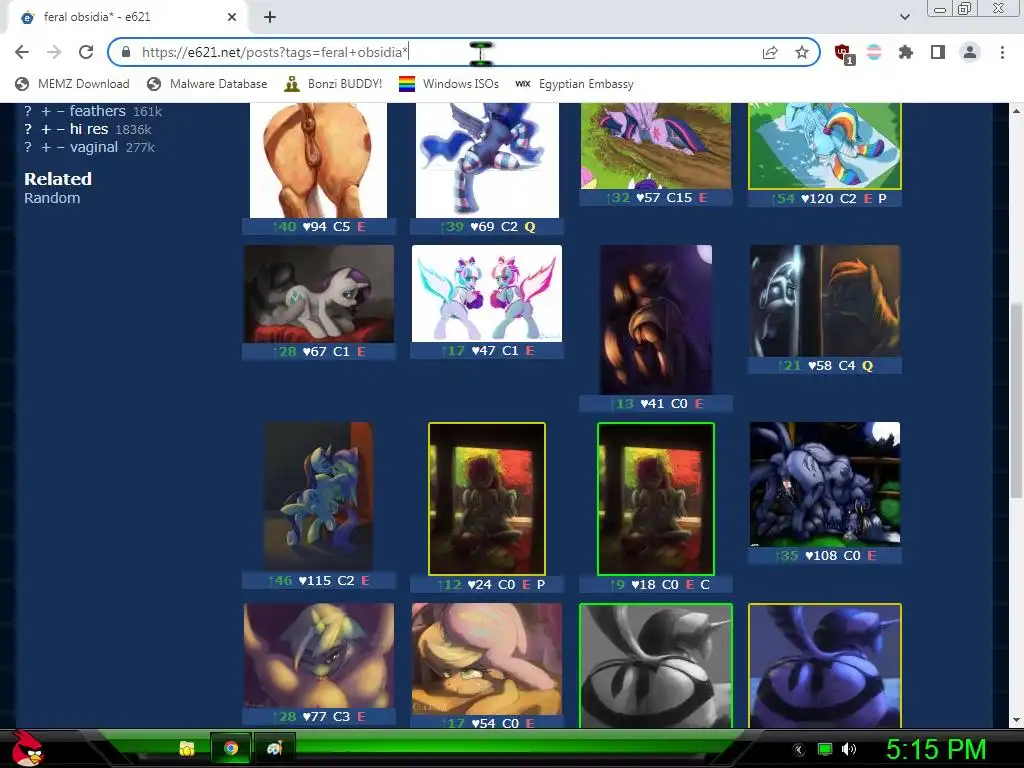Open the thumbnail labeled ♥58 C4 Q
The height and width of the screenshot is (768, 1024).
click(x=825, y=300)
